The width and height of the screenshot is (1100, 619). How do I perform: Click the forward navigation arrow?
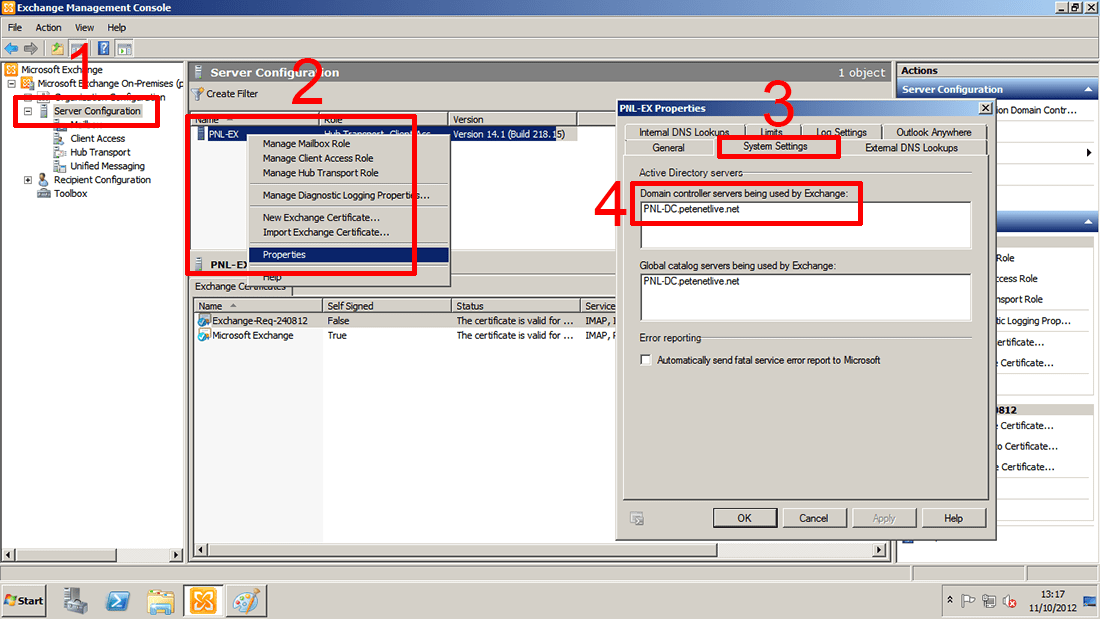pyautogui.click(x=31, y=47)
